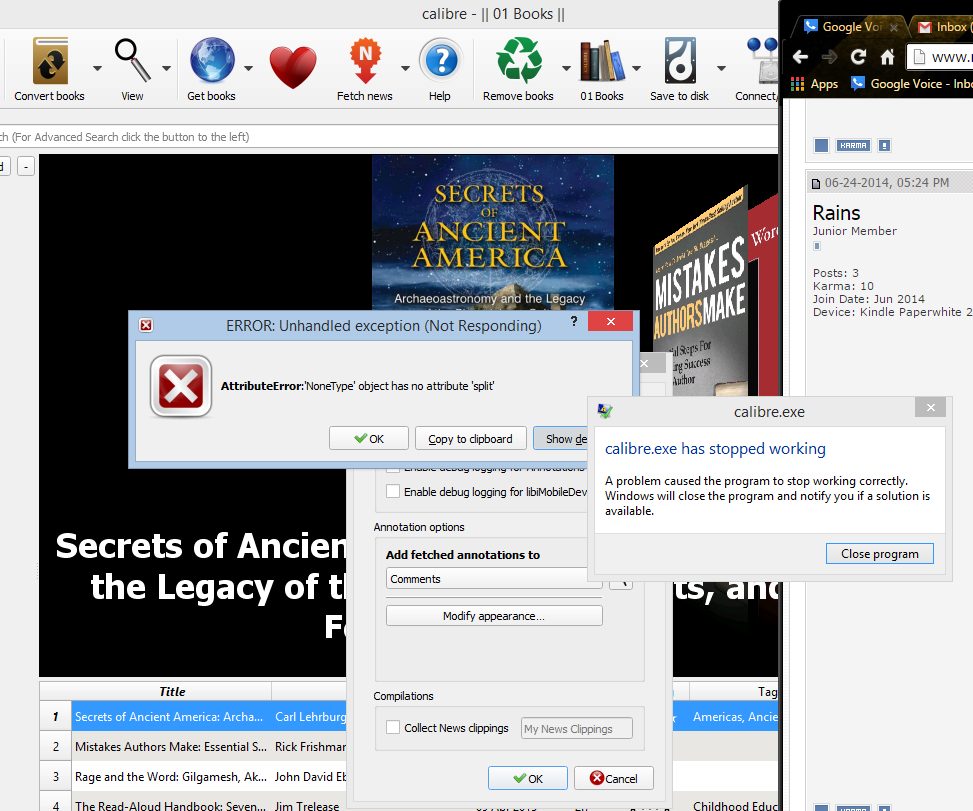The height and width of the screenshot is (811, 973).
Task: Click the 01 Books library icon
Action: [x=602, y=61]
